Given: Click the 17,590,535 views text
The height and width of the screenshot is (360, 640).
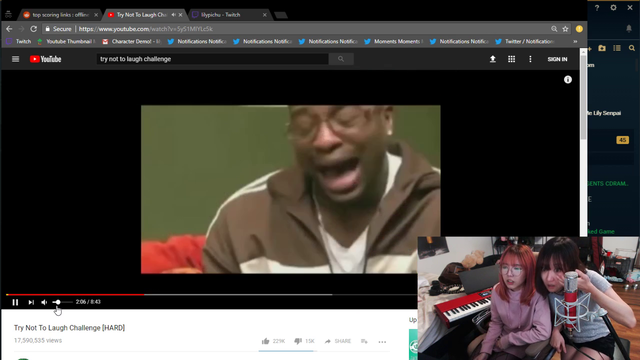Looking at the screenshot, I should coord(38,340).
